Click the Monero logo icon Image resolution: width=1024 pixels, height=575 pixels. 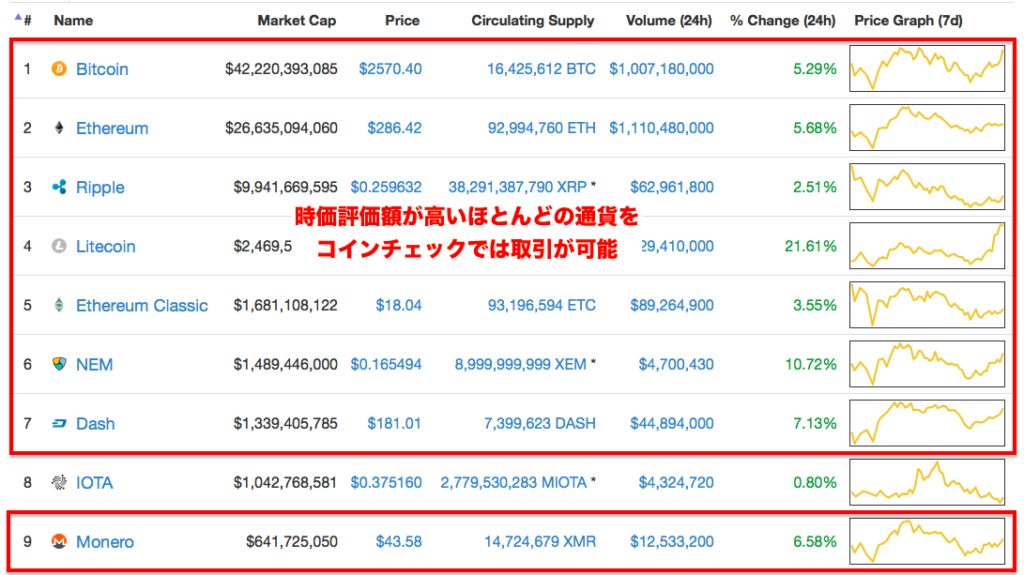(59, 542)
